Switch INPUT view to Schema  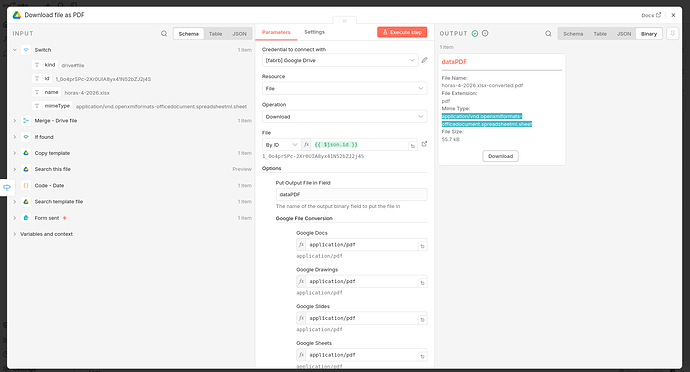tap(188, 33)
